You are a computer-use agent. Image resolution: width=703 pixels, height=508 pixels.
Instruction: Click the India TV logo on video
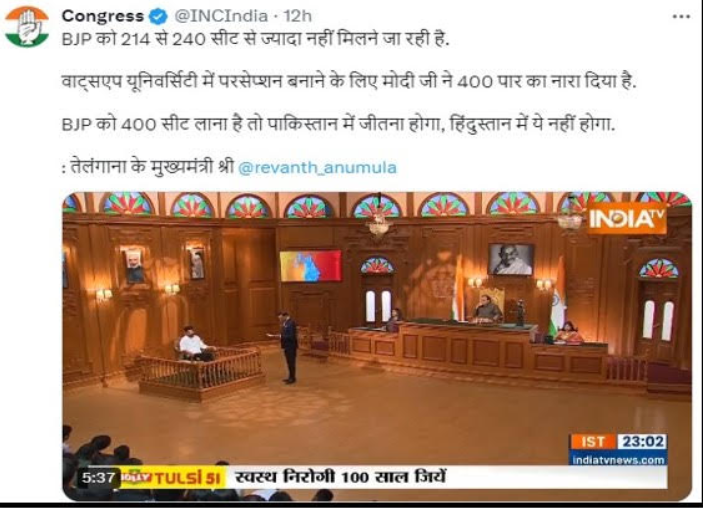[627, 218]
